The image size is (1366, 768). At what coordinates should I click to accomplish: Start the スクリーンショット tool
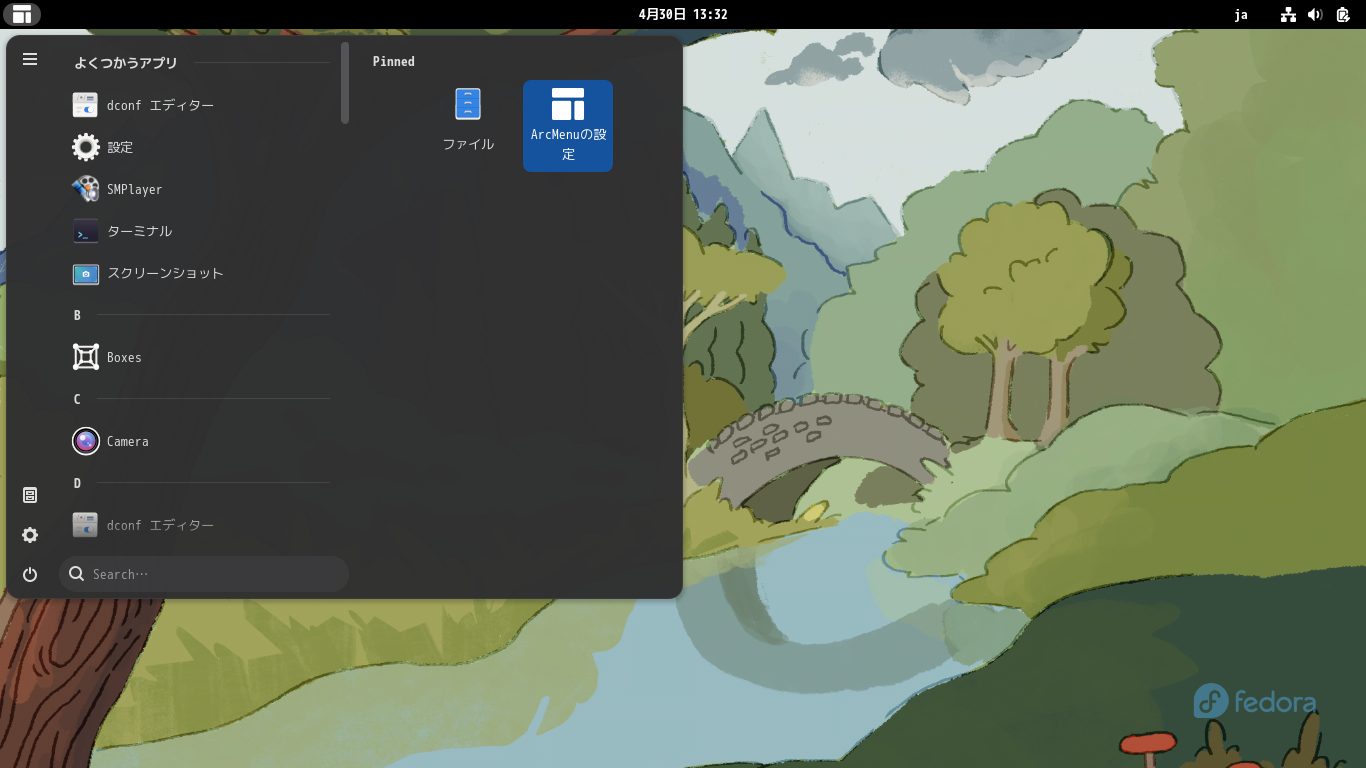coord(165,273)
